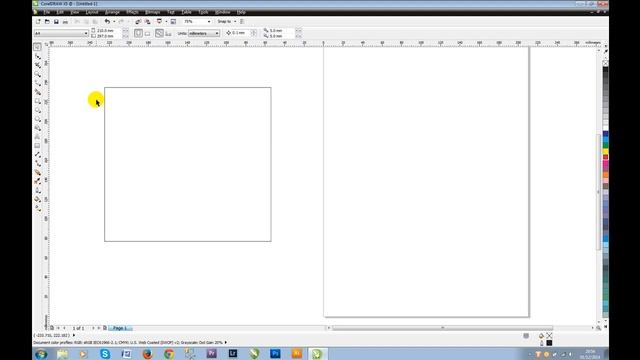Click the Open file icon

click(x=47, y=22)
